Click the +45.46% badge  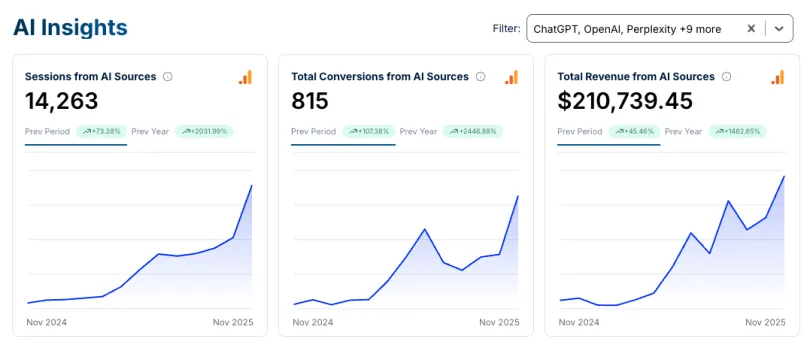634,131
